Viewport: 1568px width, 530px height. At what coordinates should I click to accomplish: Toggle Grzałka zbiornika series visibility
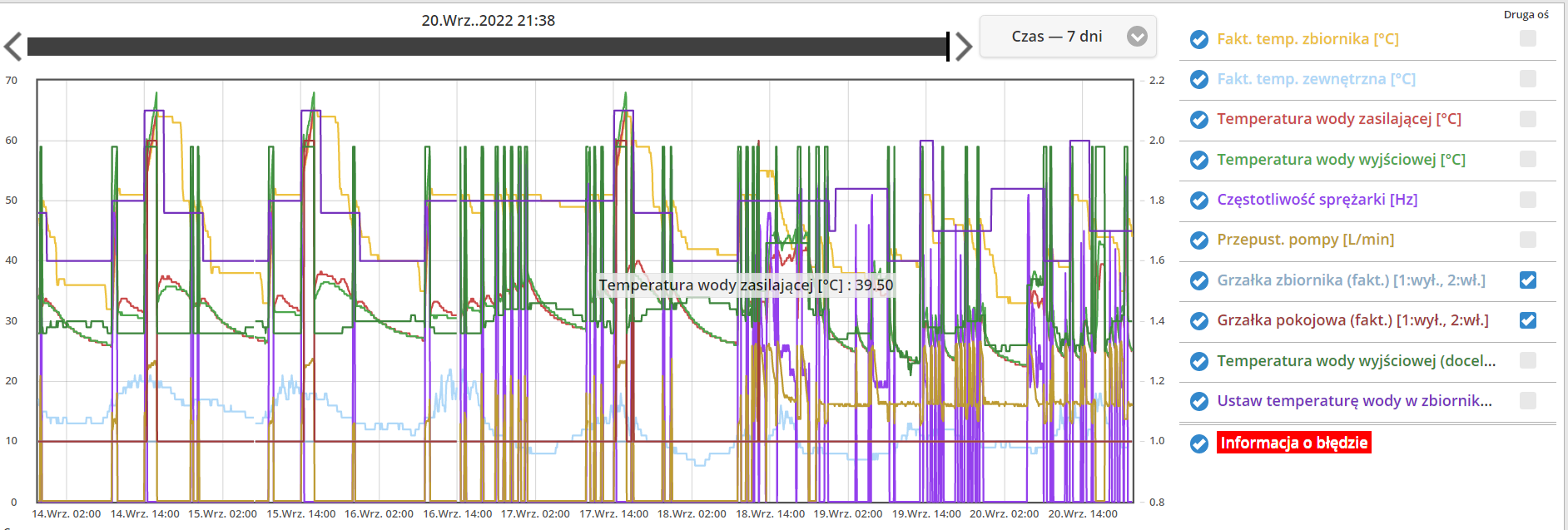pyautogui.click(x=1199, y=280)
